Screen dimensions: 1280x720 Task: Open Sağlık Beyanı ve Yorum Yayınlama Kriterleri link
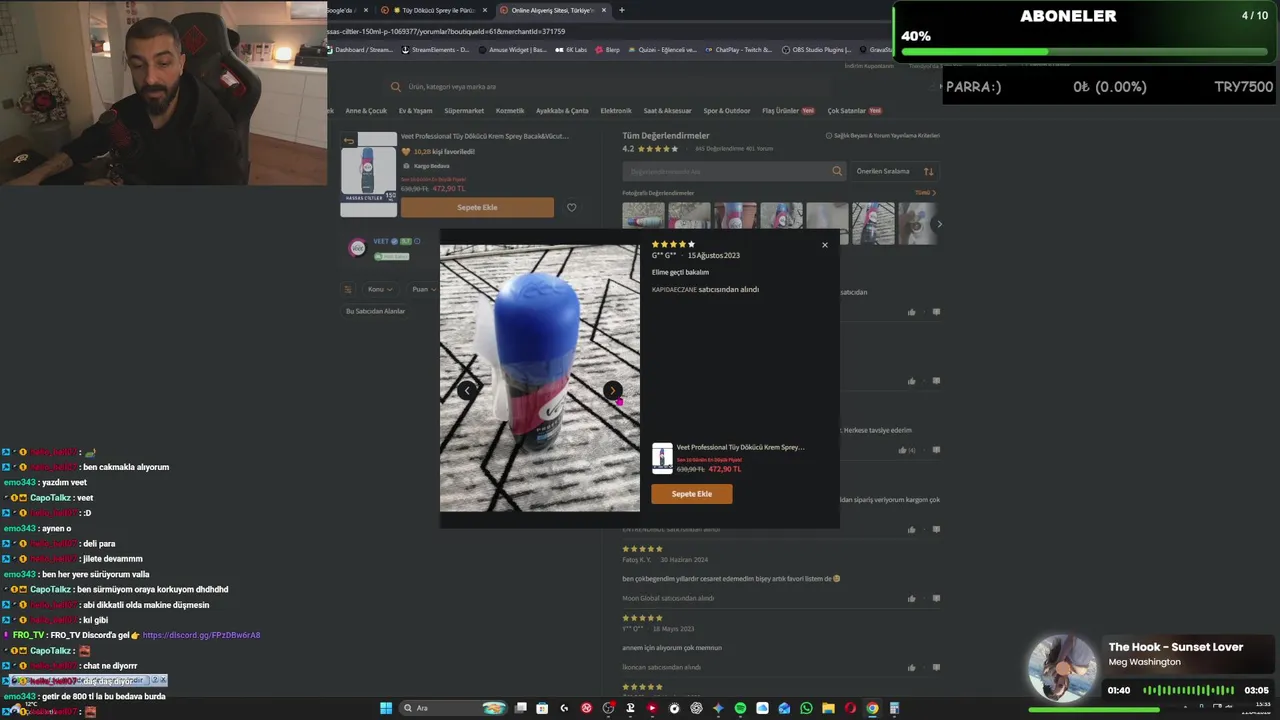(x=882, y=135)
